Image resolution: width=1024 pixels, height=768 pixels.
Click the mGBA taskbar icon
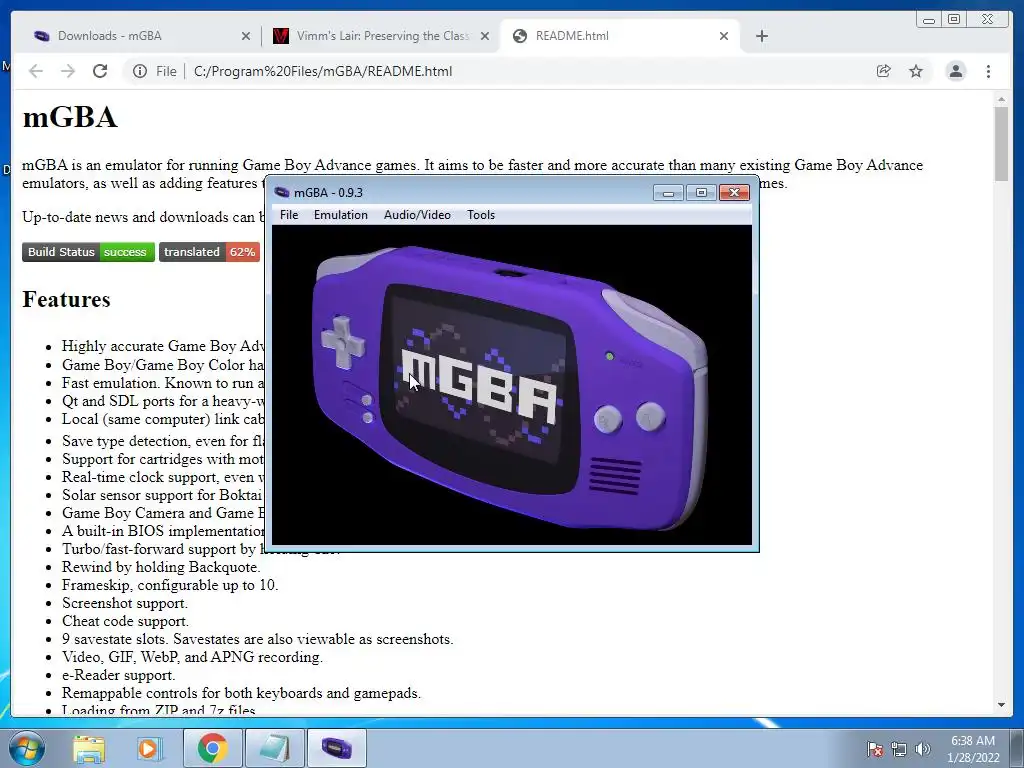pos(336,748)
